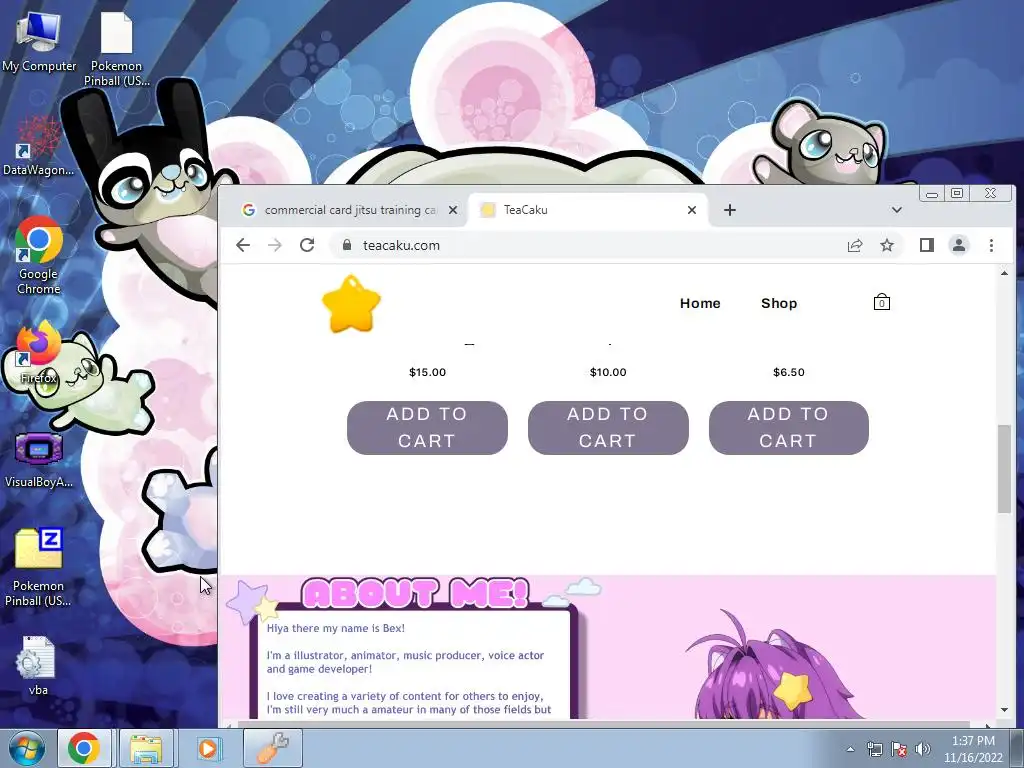
Task: Open VisualBoyAdvance desktop icon
Action: tap(39, 459)
